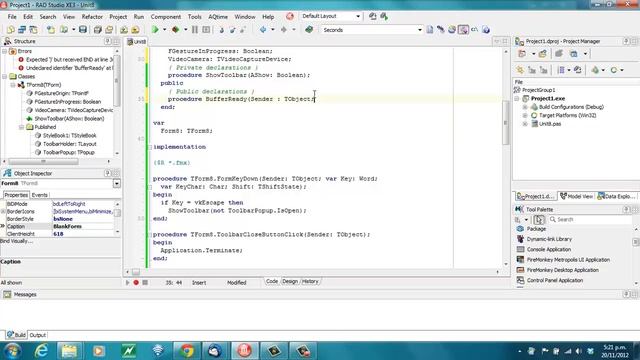
Task: Open Internet Explorer from the taskbar
Action: click(x=41, y=351)
